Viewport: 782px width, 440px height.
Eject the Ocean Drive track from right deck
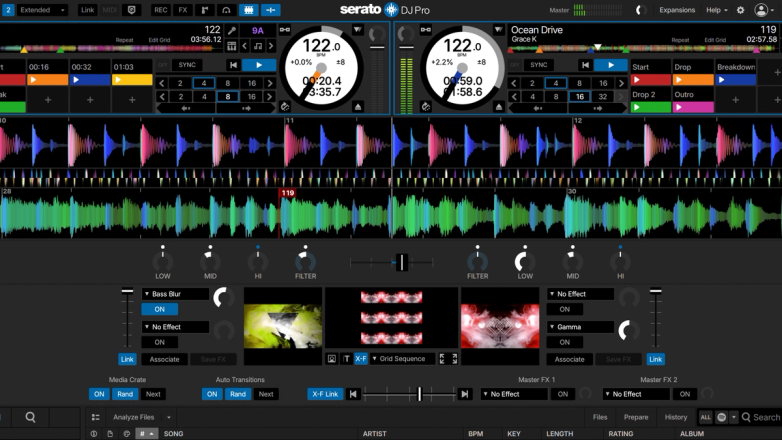tap(499, 107)
